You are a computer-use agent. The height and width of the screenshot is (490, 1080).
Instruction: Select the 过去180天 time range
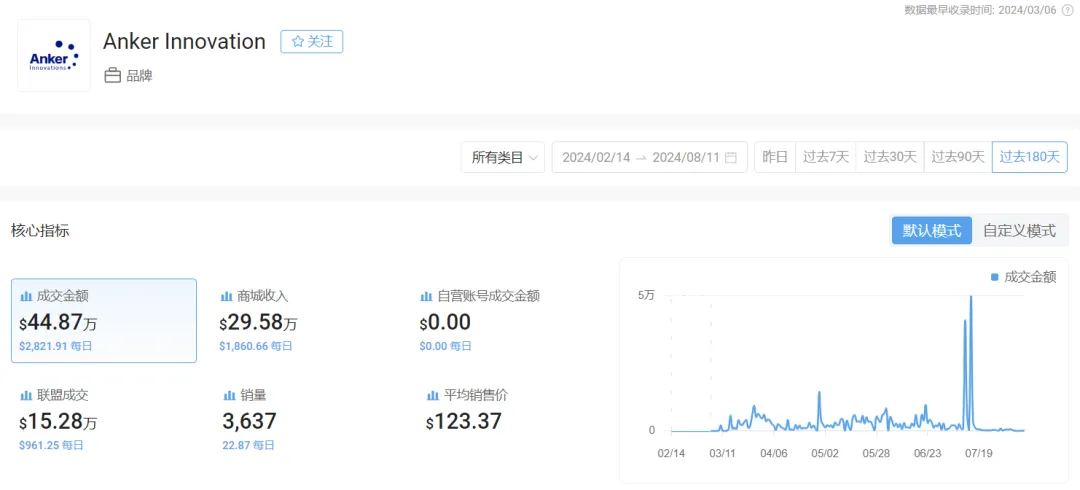click(1030, 157)
